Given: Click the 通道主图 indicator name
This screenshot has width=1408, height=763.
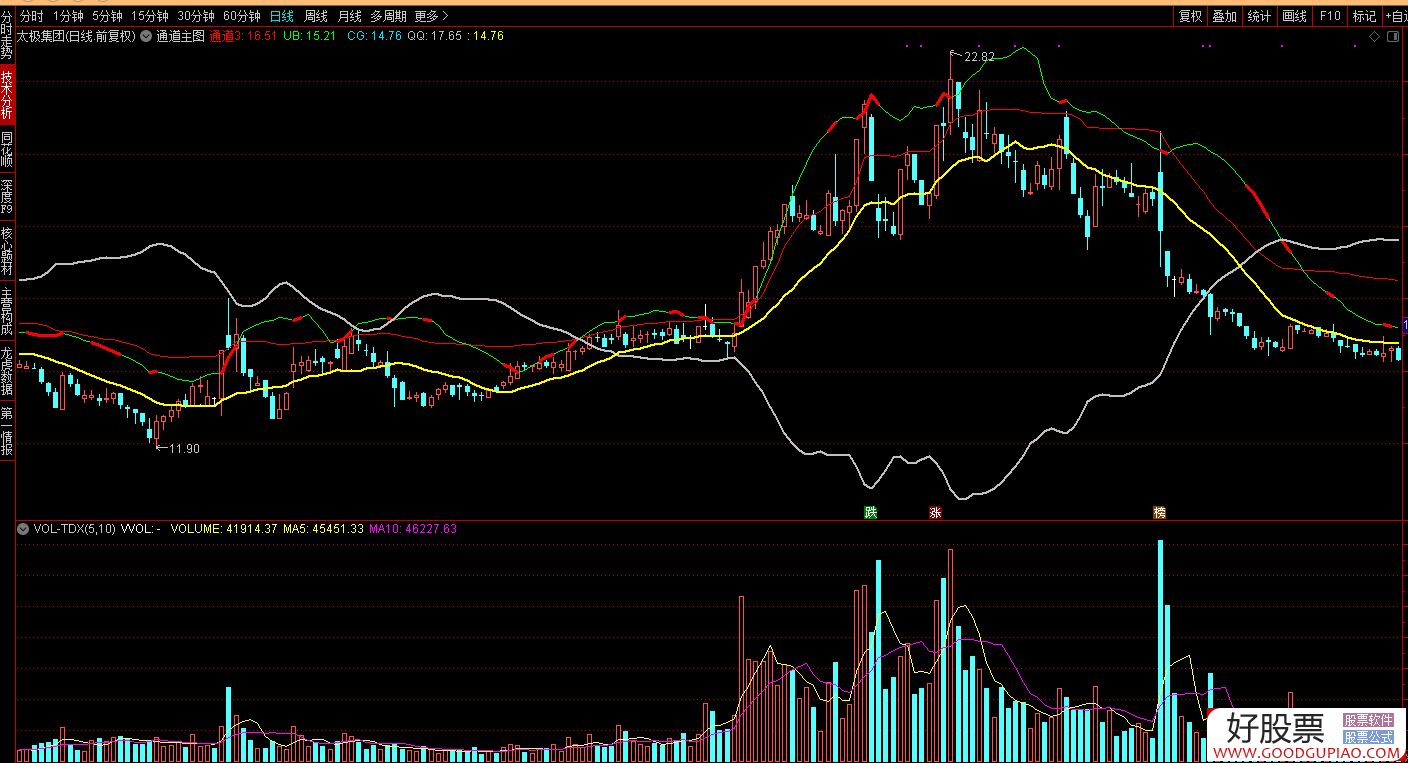Looking at the screenshot, I should pos(180,35).
